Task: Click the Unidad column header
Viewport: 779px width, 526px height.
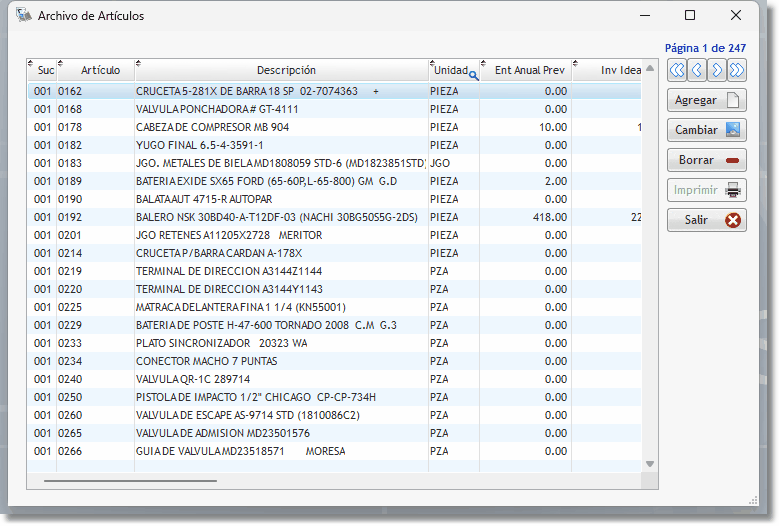Action: pos(451,70)
